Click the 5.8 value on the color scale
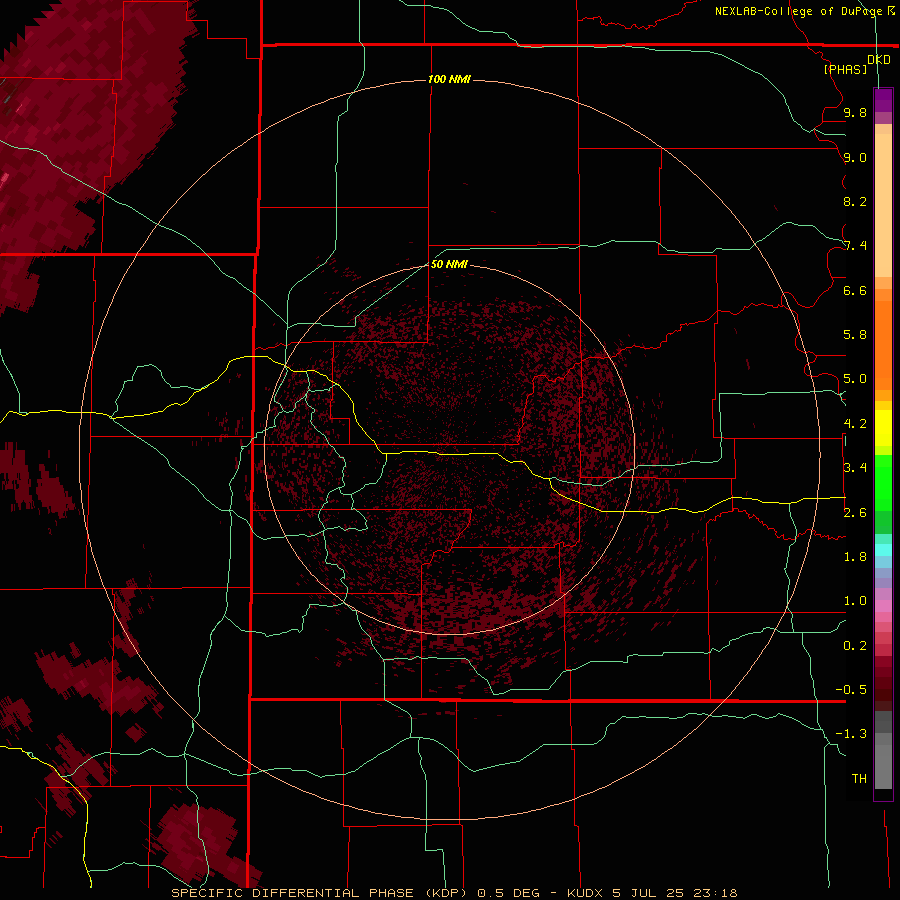The width and height of the screenshot is (900, 900). coord(855,335)
